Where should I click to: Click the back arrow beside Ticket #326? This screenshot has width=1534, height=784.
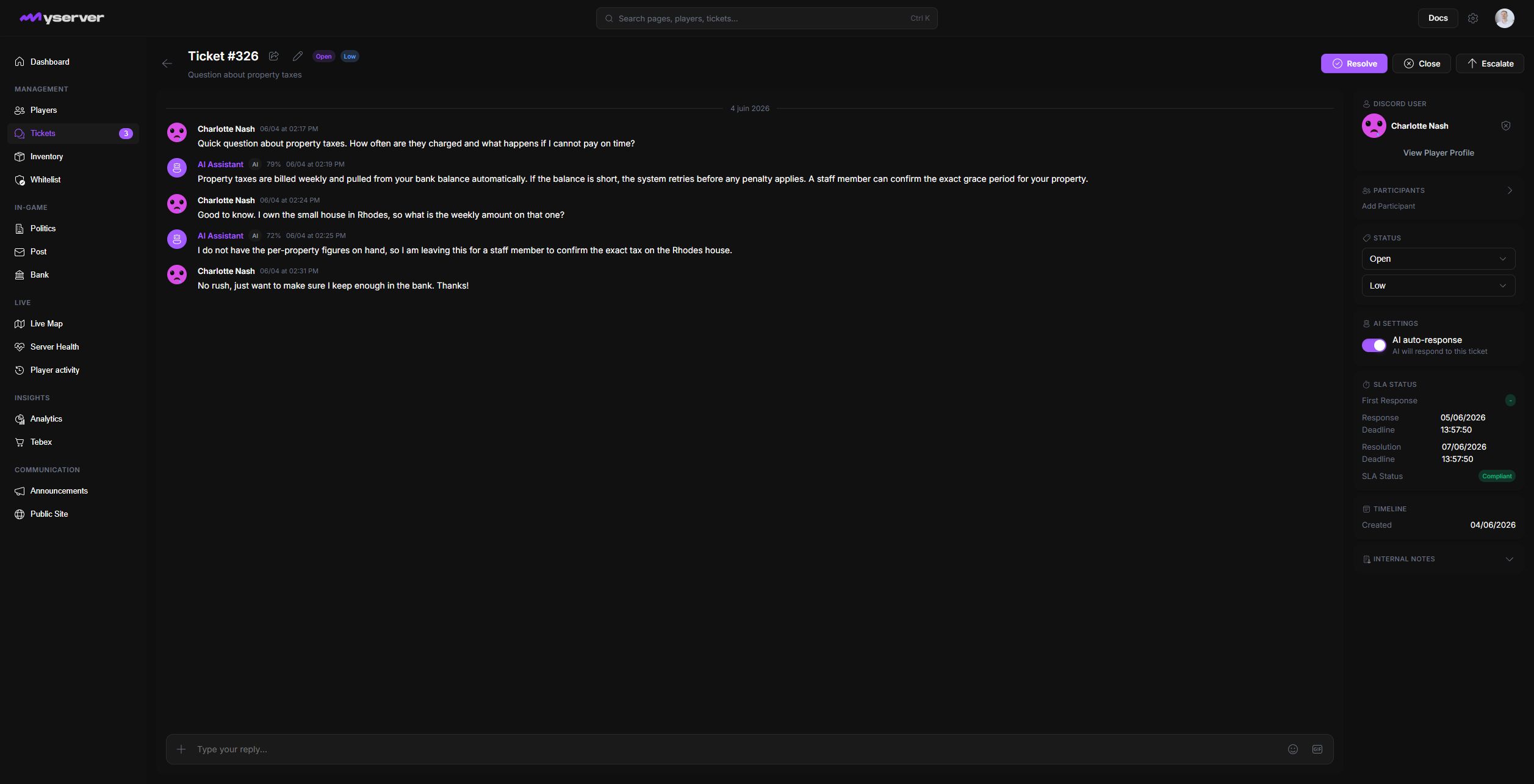click(167, 63)
